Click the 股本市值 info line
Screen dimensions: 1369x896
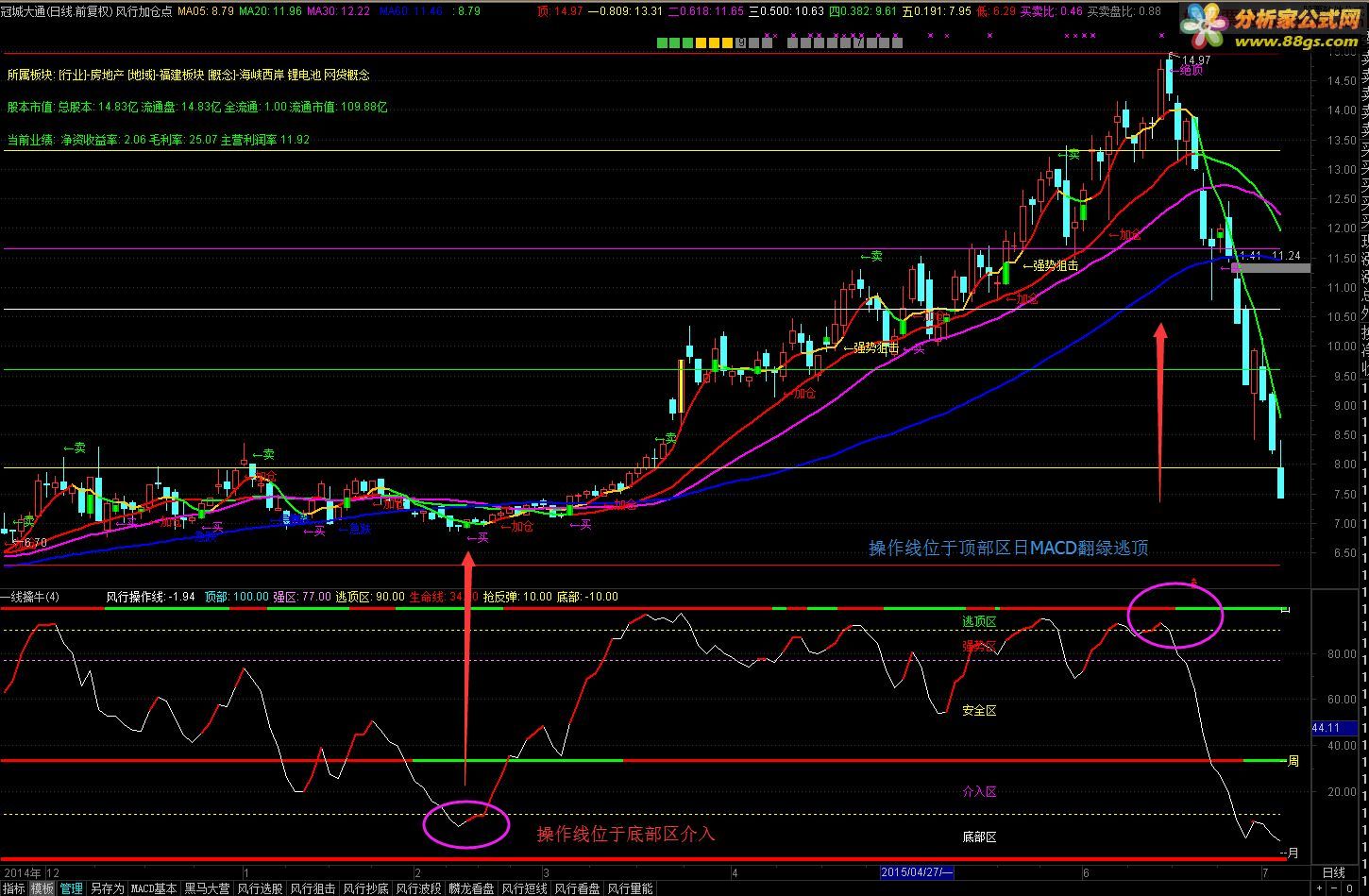[196, 107]
